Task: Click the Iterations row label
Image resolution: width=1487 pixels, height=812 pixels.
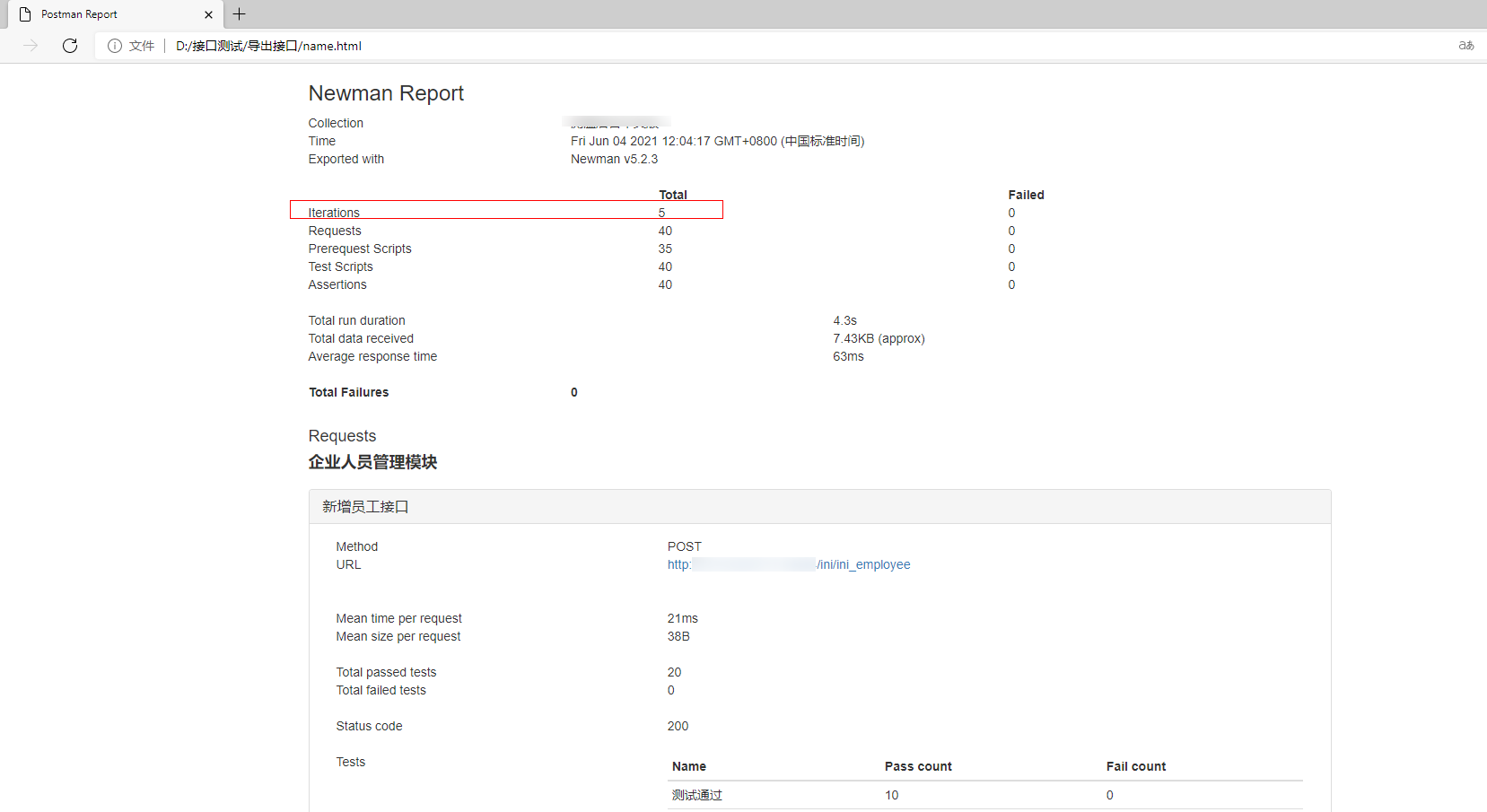Action: point(334,213)
